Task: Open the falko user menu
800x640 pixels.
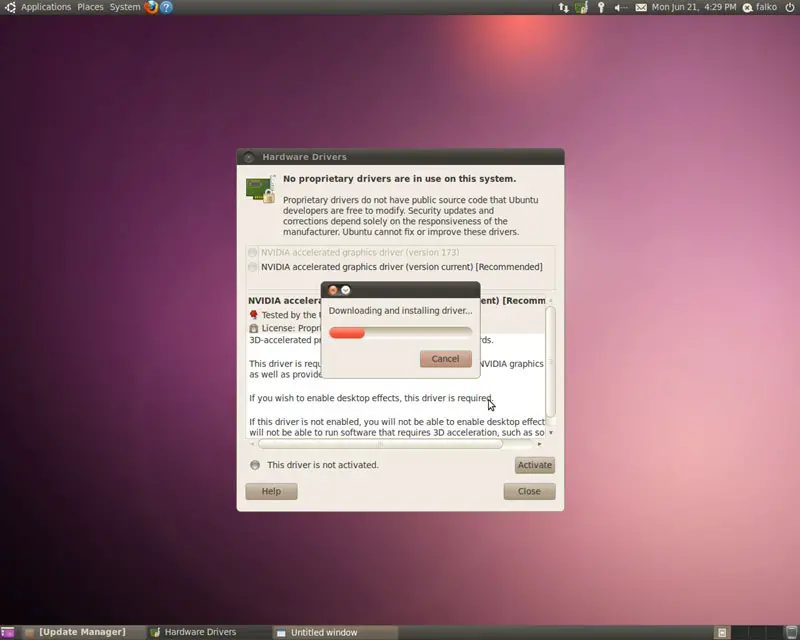Action: tap(760, 7)
